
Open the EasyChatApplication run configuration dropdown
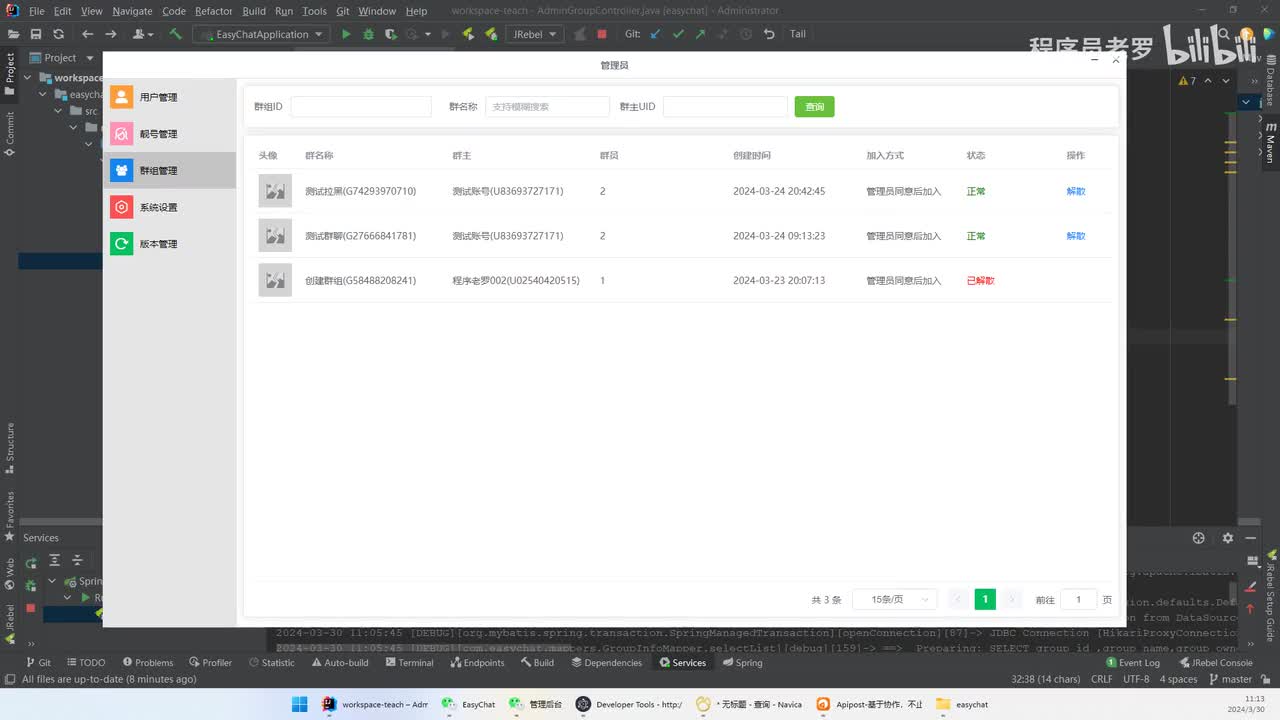[263, 34]
